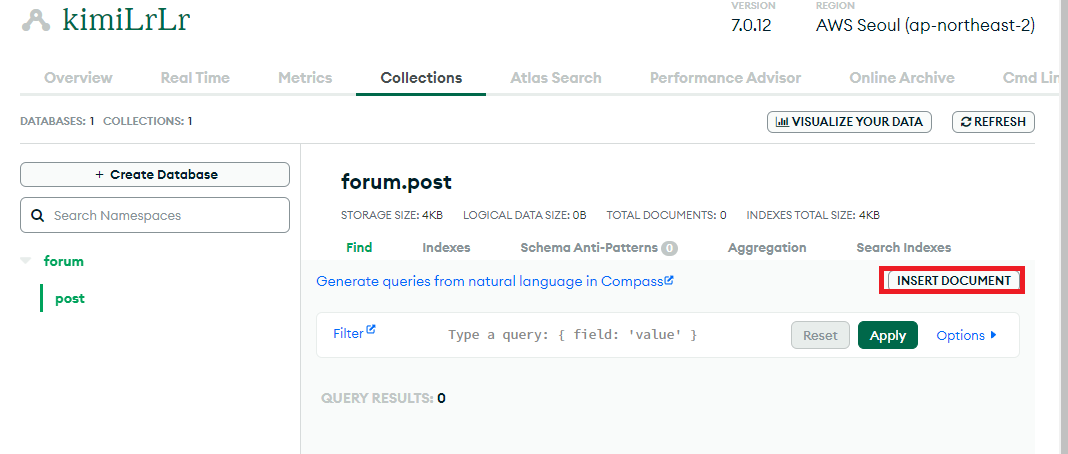The height and width of the screenshot is (454, 1068).
Task: Switch to the Aggregation tab
Action: coord(767,248)
